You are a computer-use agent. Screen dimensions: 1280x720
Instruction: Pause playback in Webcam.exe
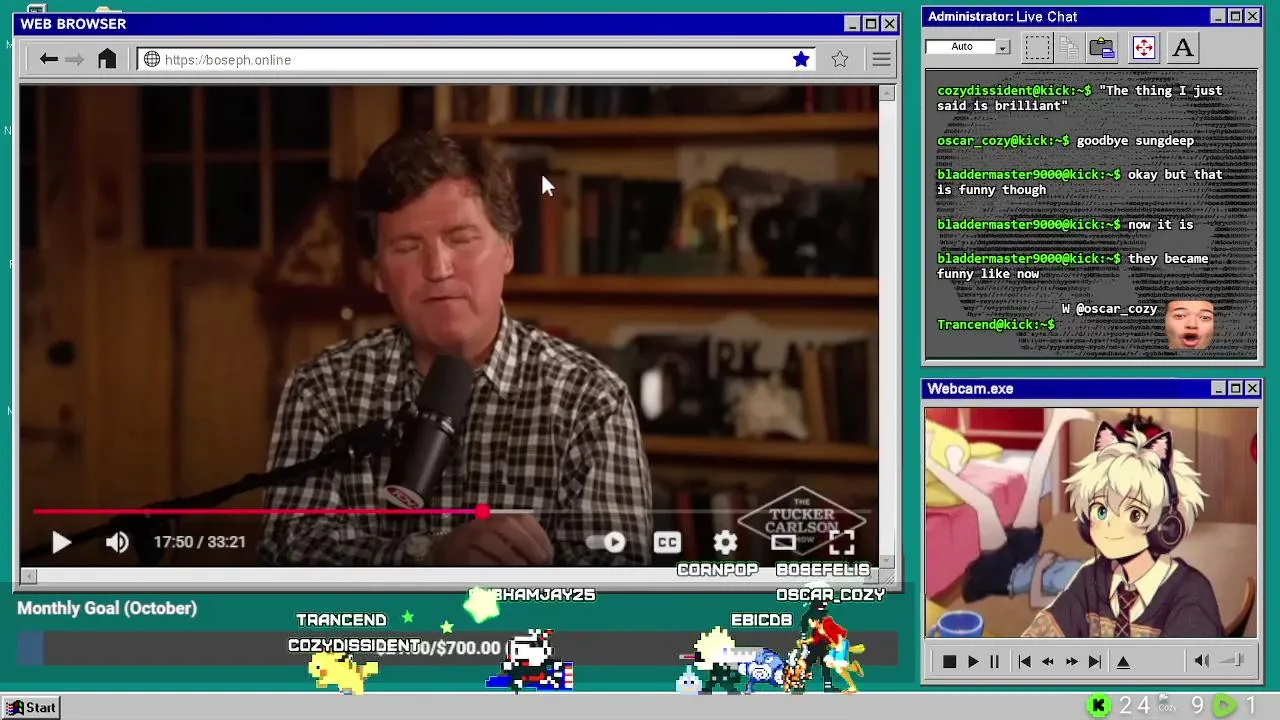(x=994, y=661)
